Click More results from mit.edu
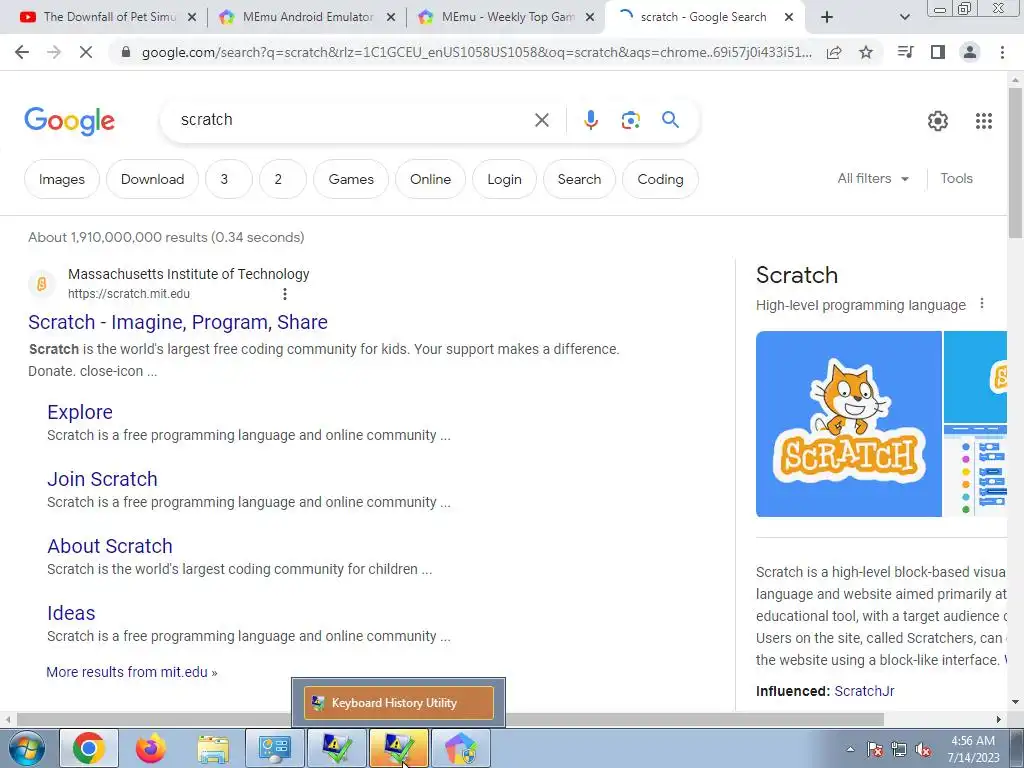The width and height of the screenshot is (1024, 768). 132,672
